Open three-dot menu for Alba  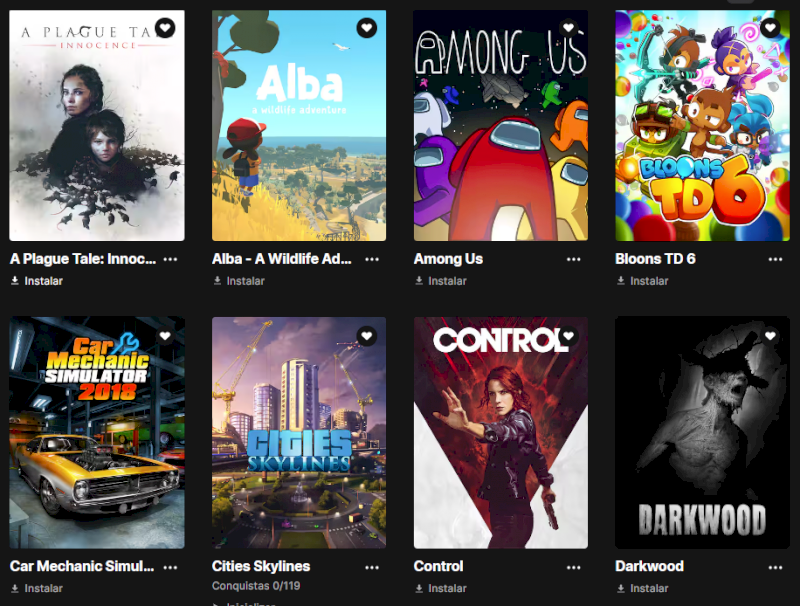coord(372,259)
